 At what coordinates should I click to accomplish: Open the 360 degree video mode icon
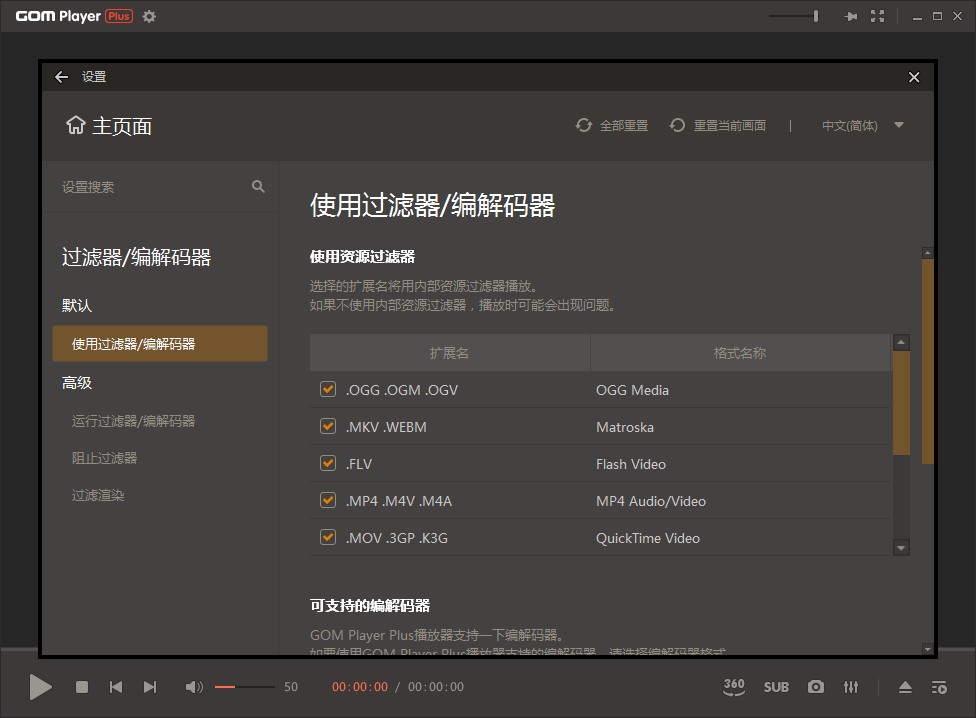click(x=734, y=687)
